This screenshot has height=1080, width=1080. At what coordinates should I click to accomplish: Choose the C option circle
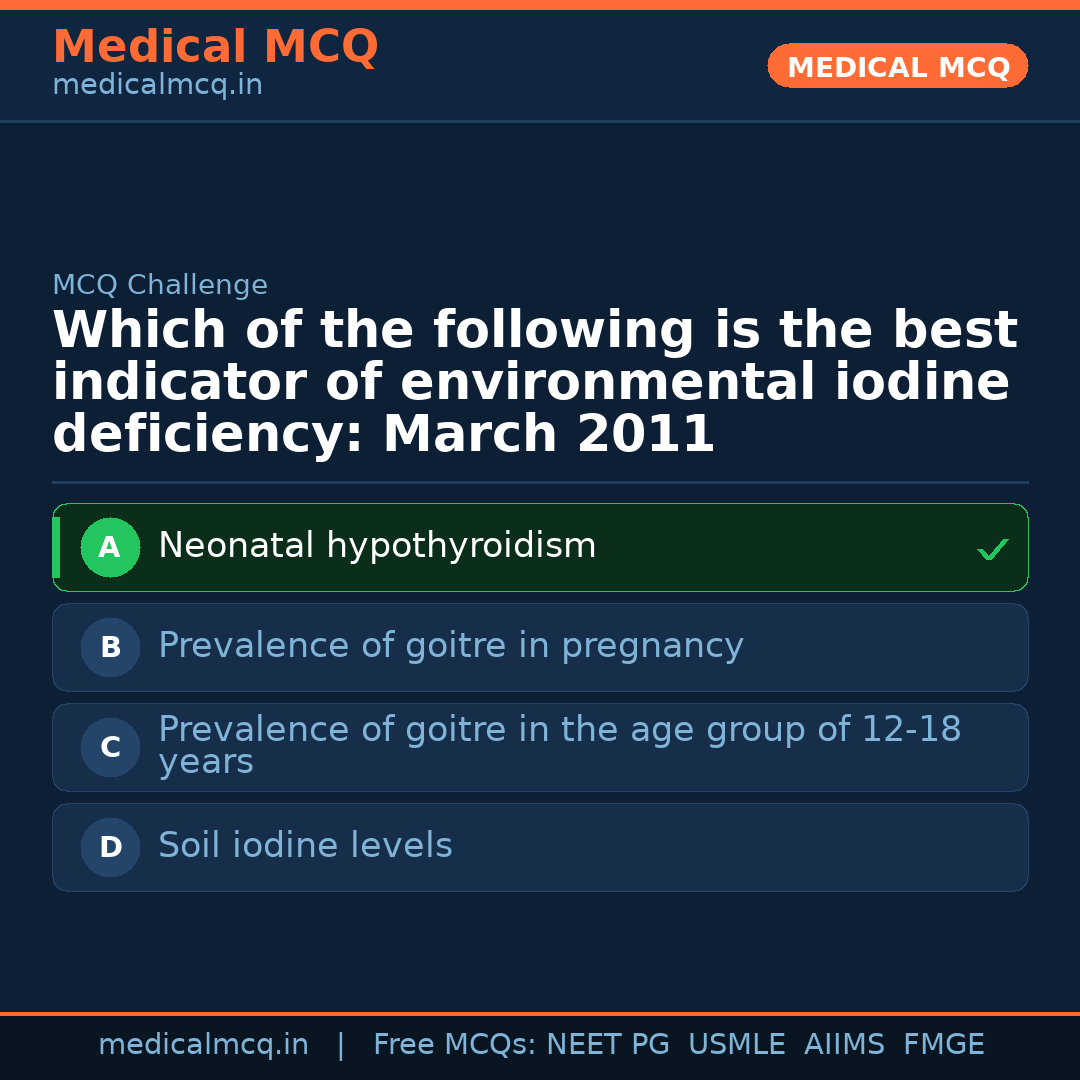(110, 748)
